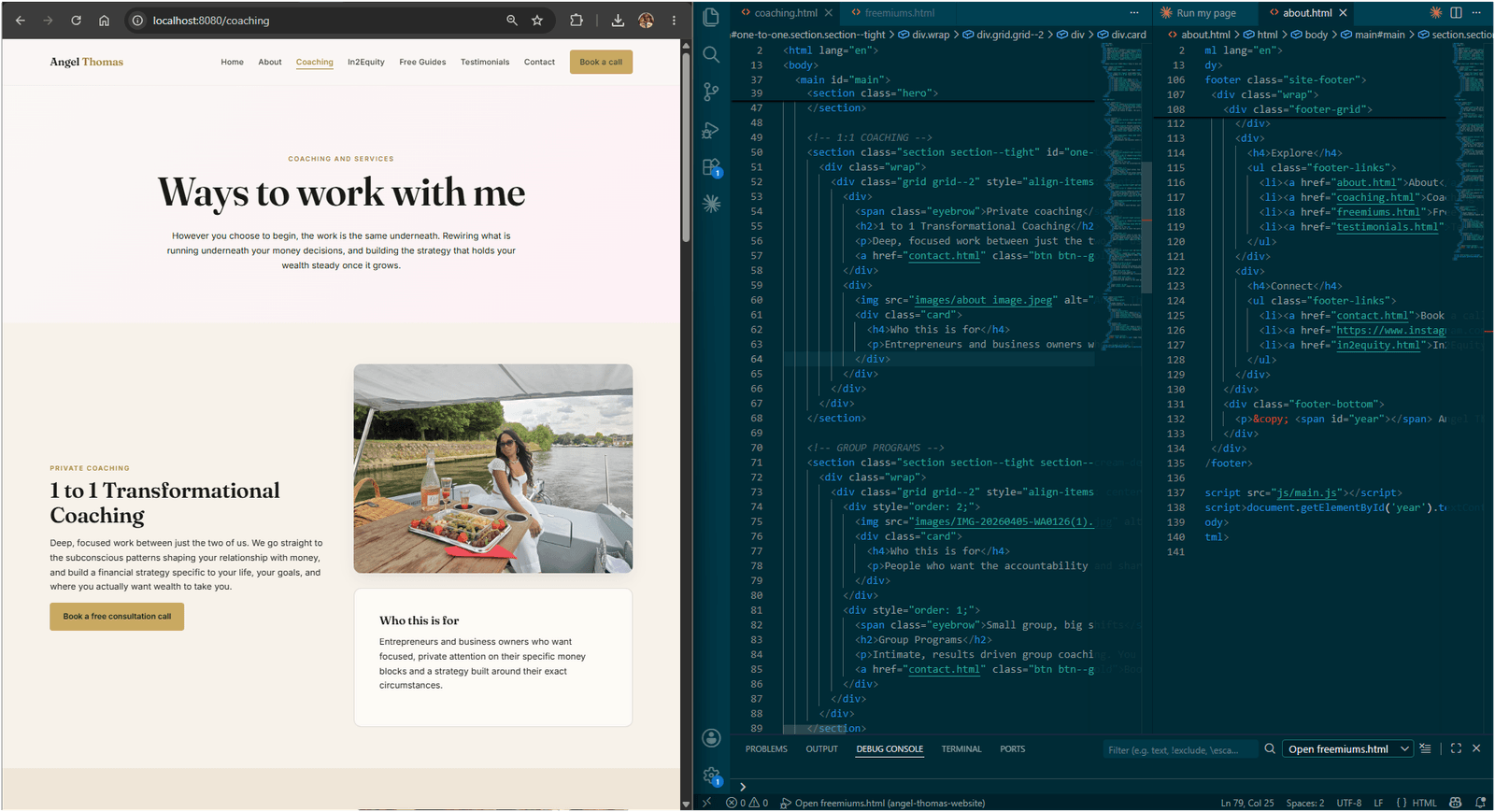This screenshot has width=1495, height=812.
Task: Click the zoom magnifier icon in address bar
Action: [512, 20]
